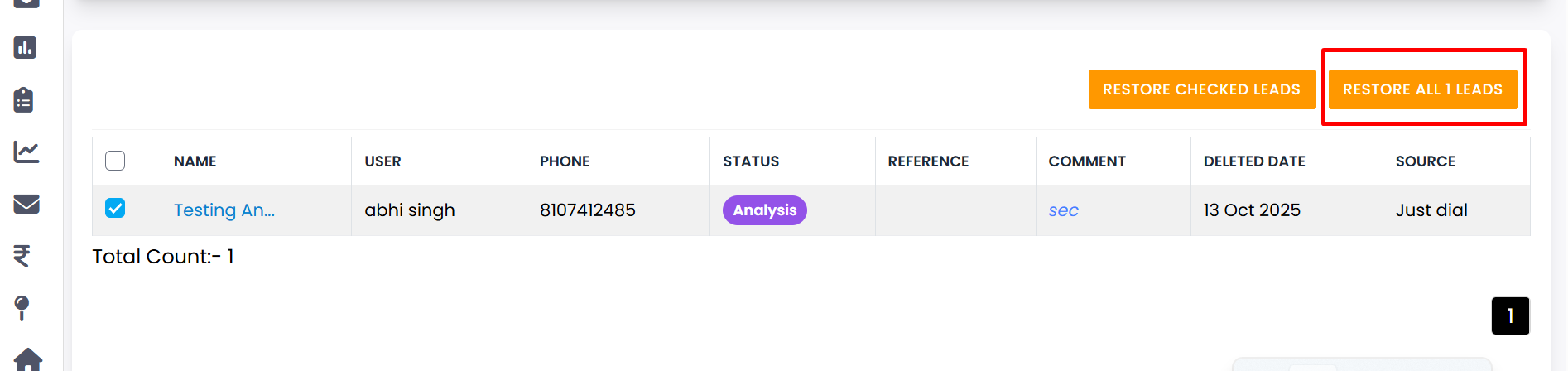Click the PHONE column header
This screenshot has height=371, width=1568.
565,161
